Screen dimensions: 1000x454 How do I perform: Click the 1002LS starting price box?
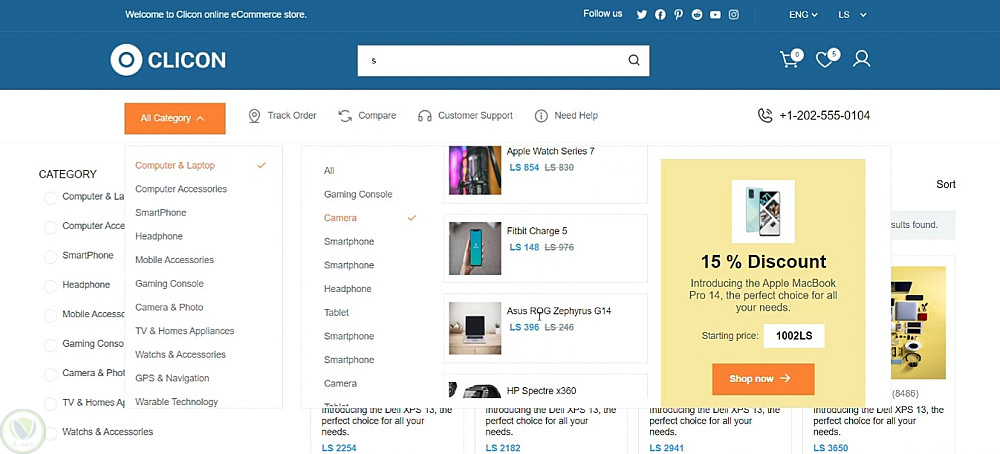(794, 336)
